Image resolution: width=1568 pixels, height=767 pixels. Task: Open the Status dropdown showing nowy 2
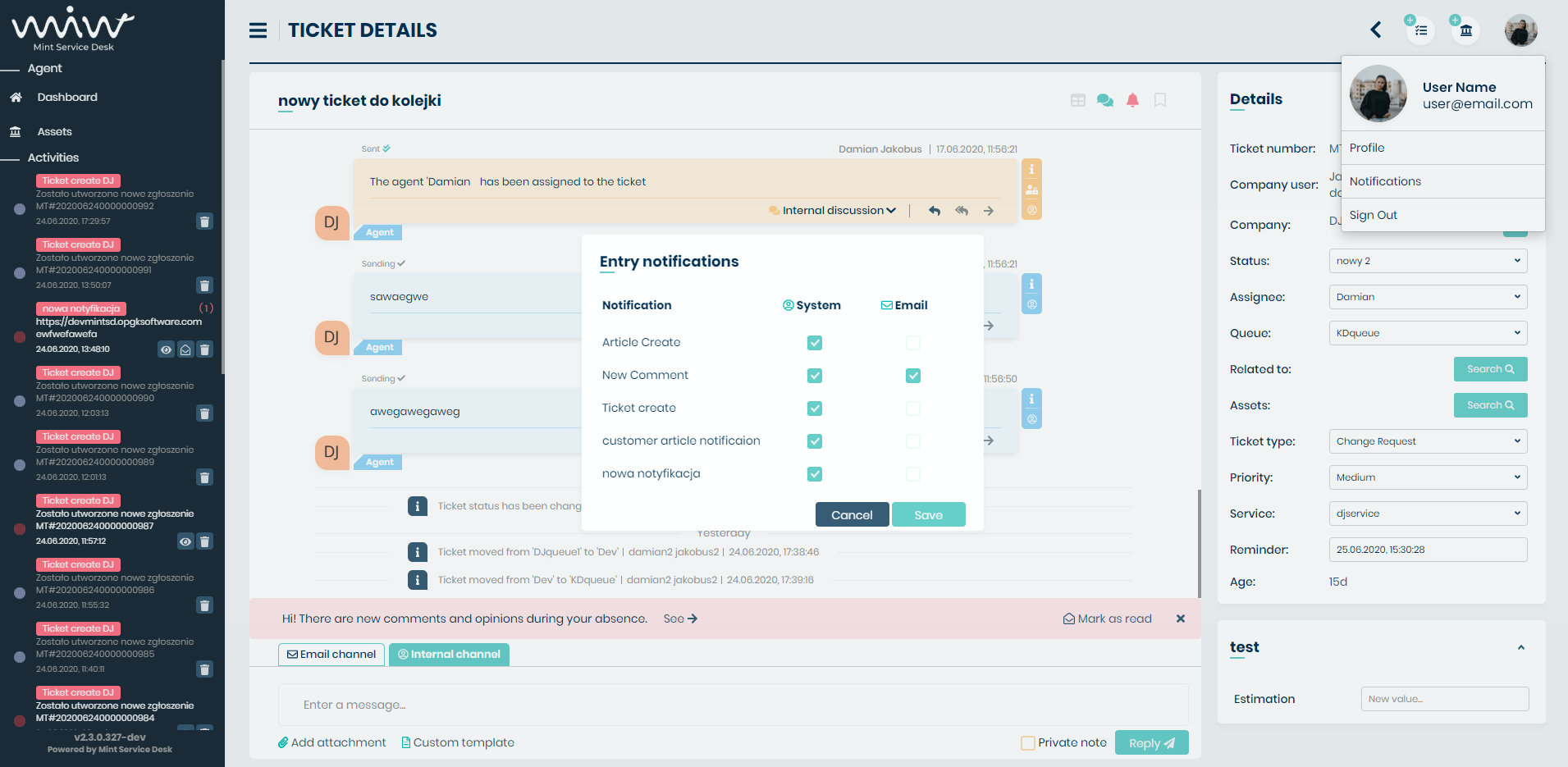pyautogui.click(x=1427, y=261)
